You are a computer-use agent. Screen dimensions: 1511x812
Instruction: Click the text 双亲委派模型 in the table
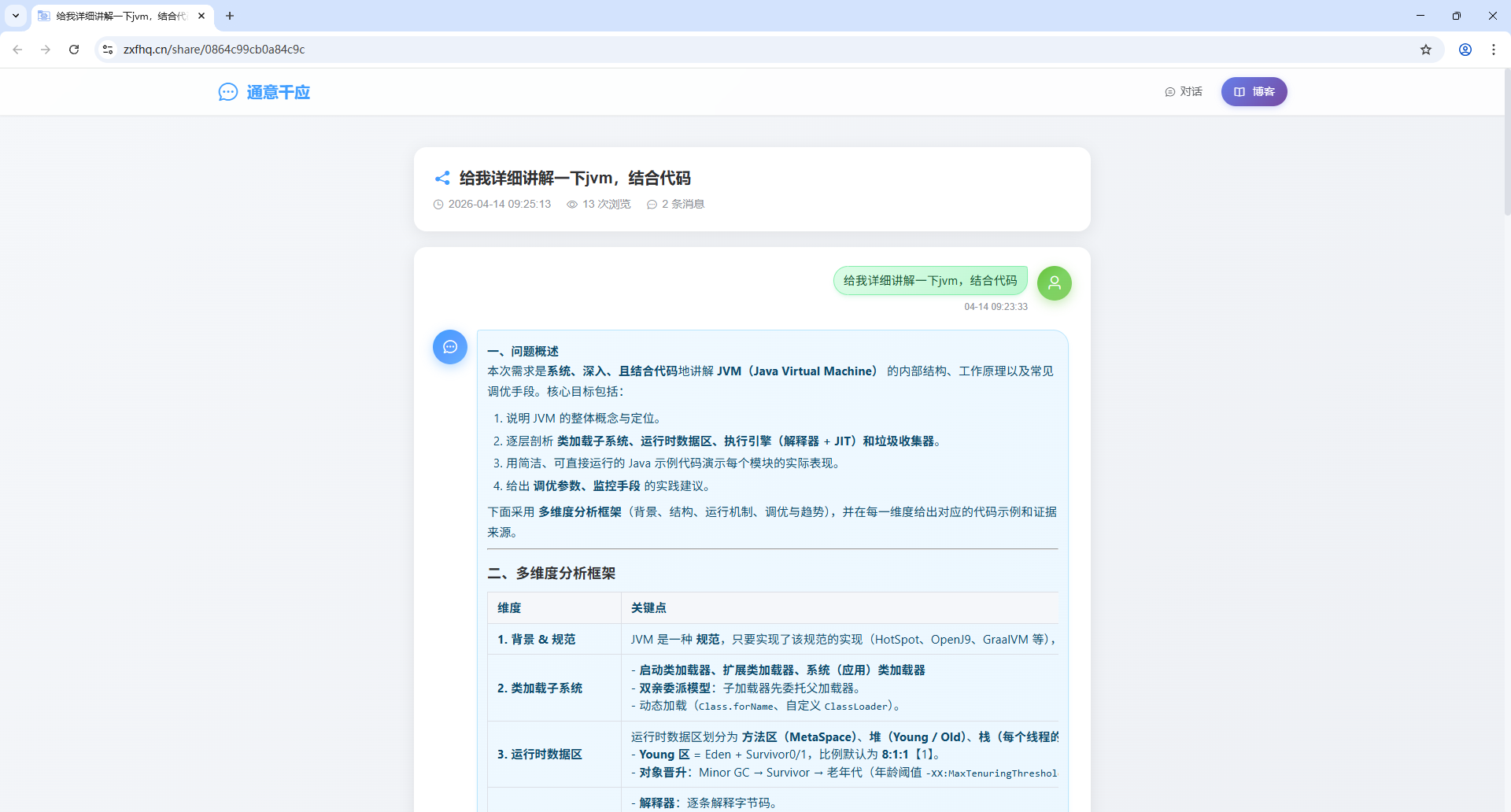pyautogui.click(x=674, y=688)
